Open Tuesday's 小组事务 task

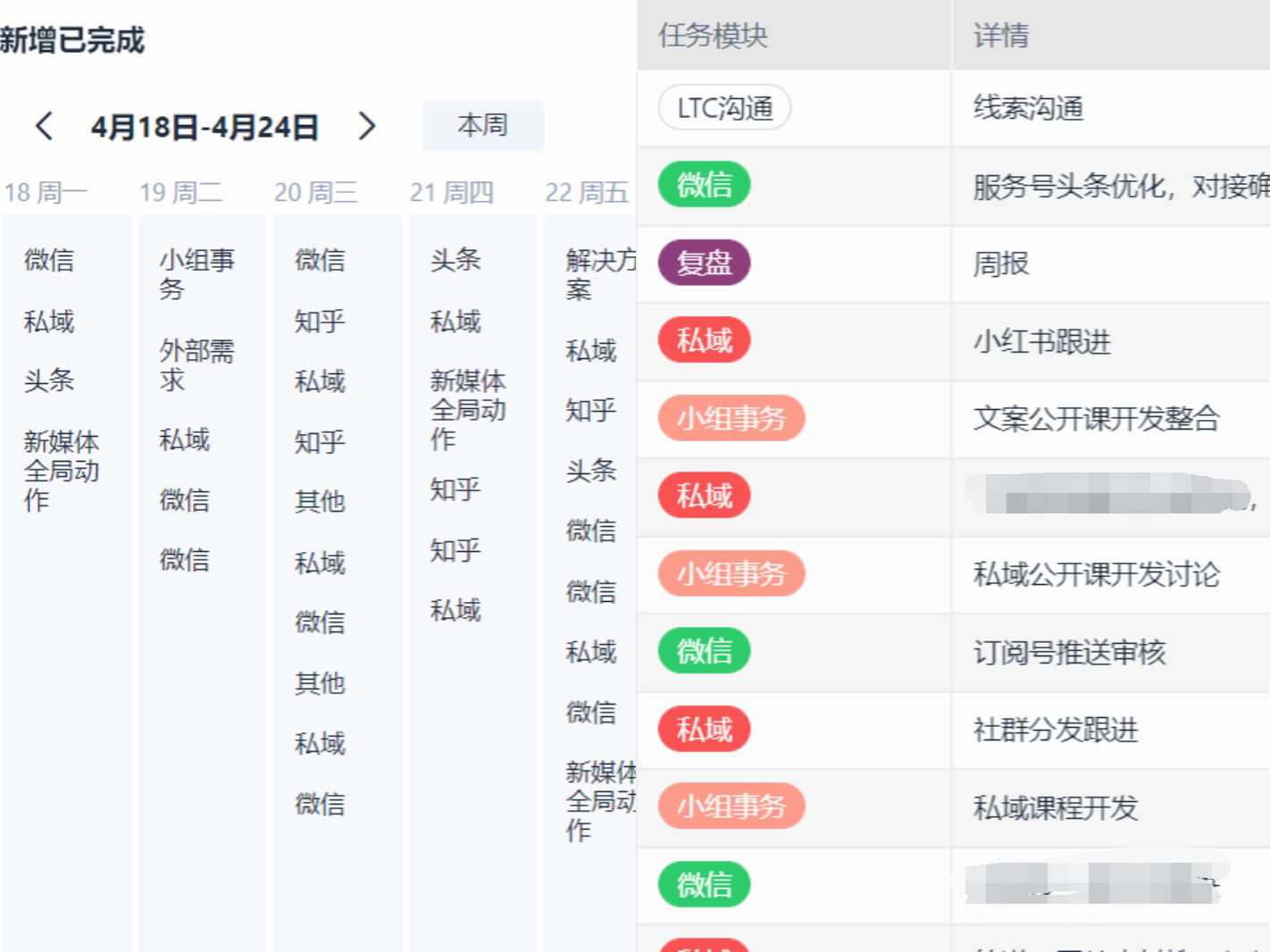click(196, 274)
